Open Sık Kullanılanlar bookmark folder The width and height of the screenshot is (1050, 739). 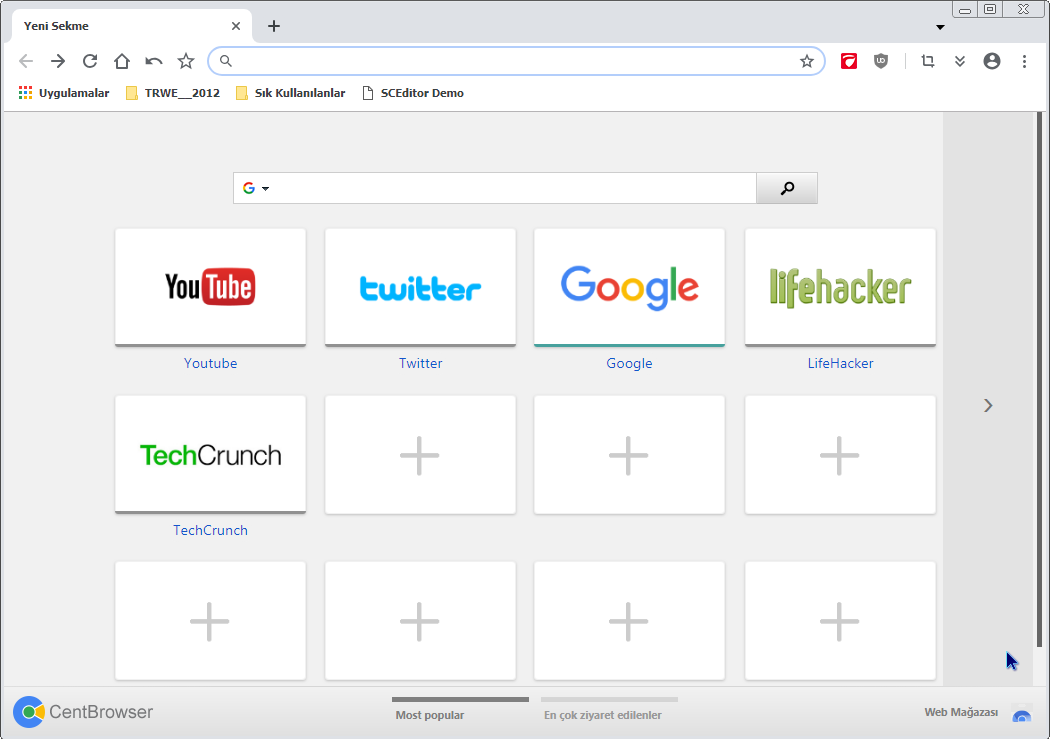click(291, 93)
